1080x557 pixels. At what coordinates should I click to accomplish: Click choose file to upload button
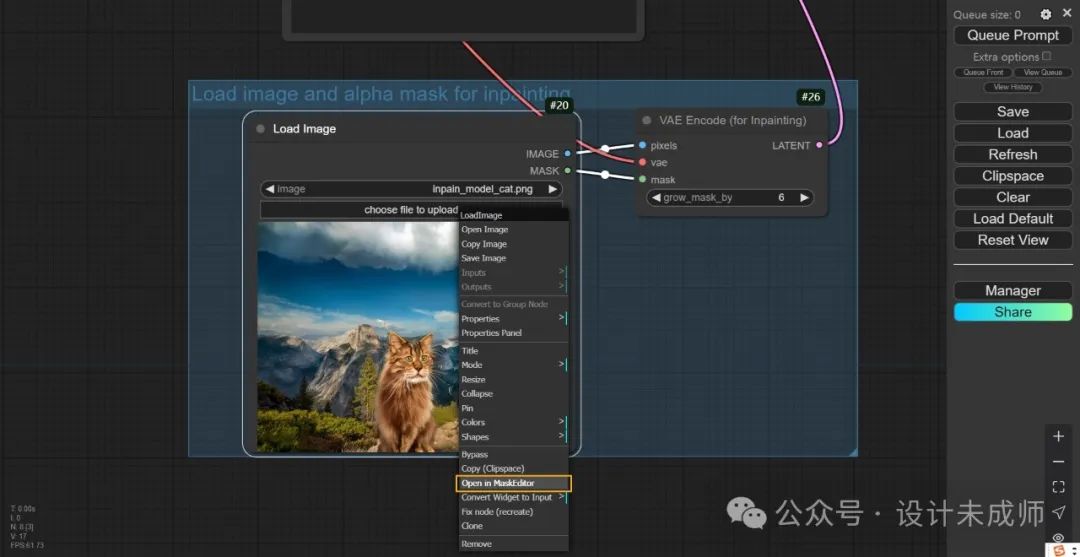(411, 209)
